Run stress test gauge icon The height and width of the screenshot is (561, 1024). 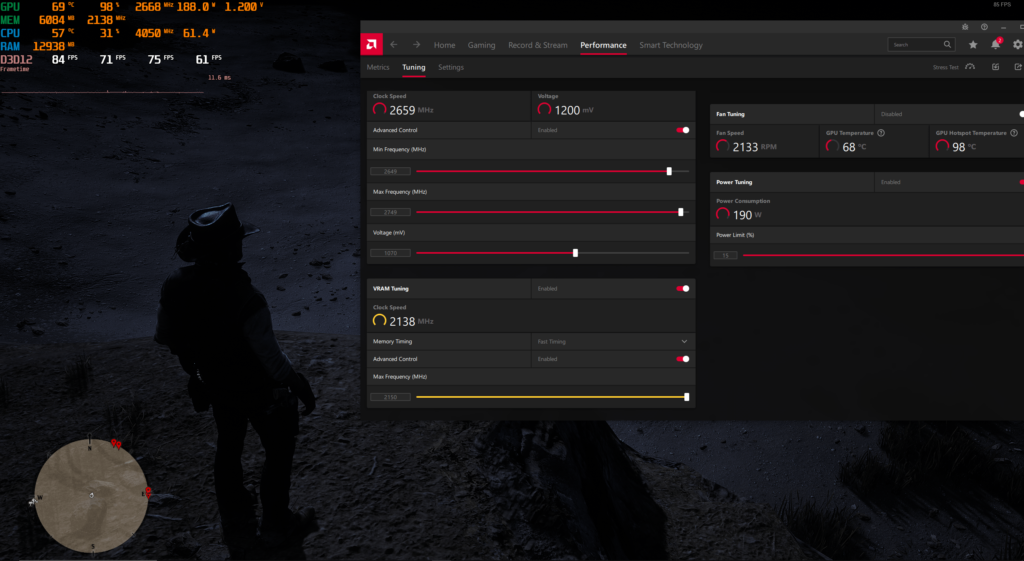click(x=970, y=67)
